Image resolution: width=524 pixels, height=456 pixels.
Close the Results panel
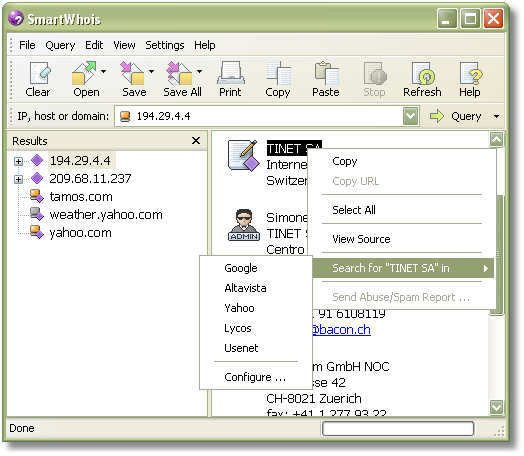196,141
